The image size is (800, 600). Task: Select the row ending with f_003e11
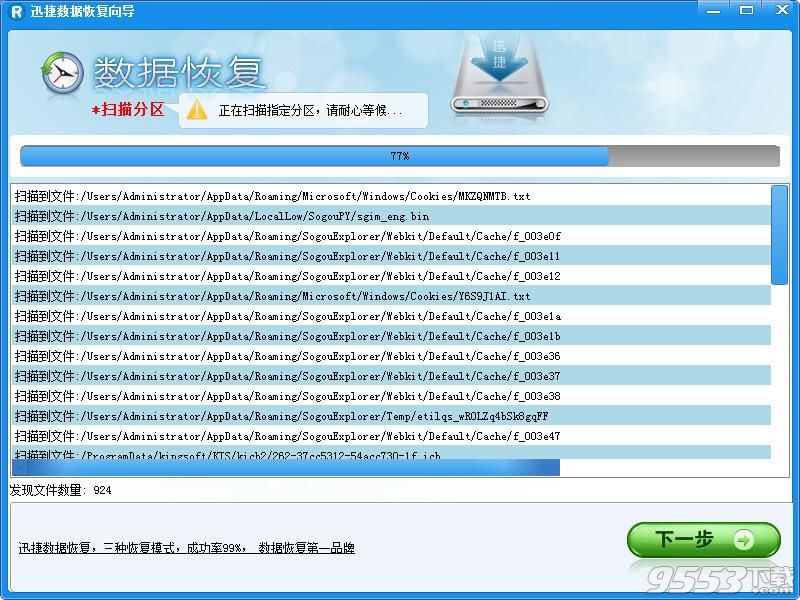point(391,256)
